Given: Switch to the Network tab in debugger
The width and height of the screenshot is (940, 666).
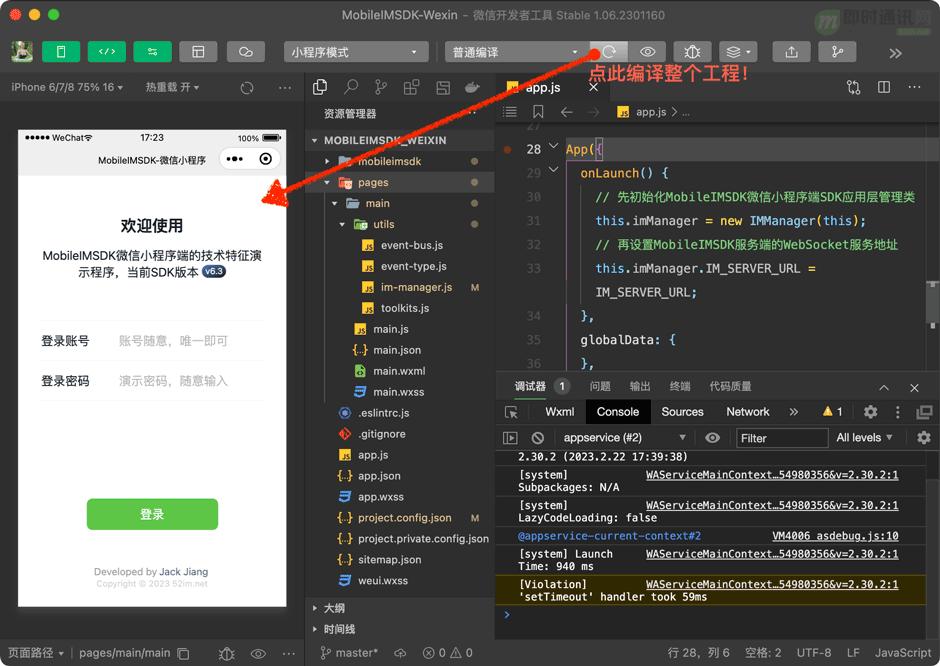Looking at the screenshot, I should 748,411.
